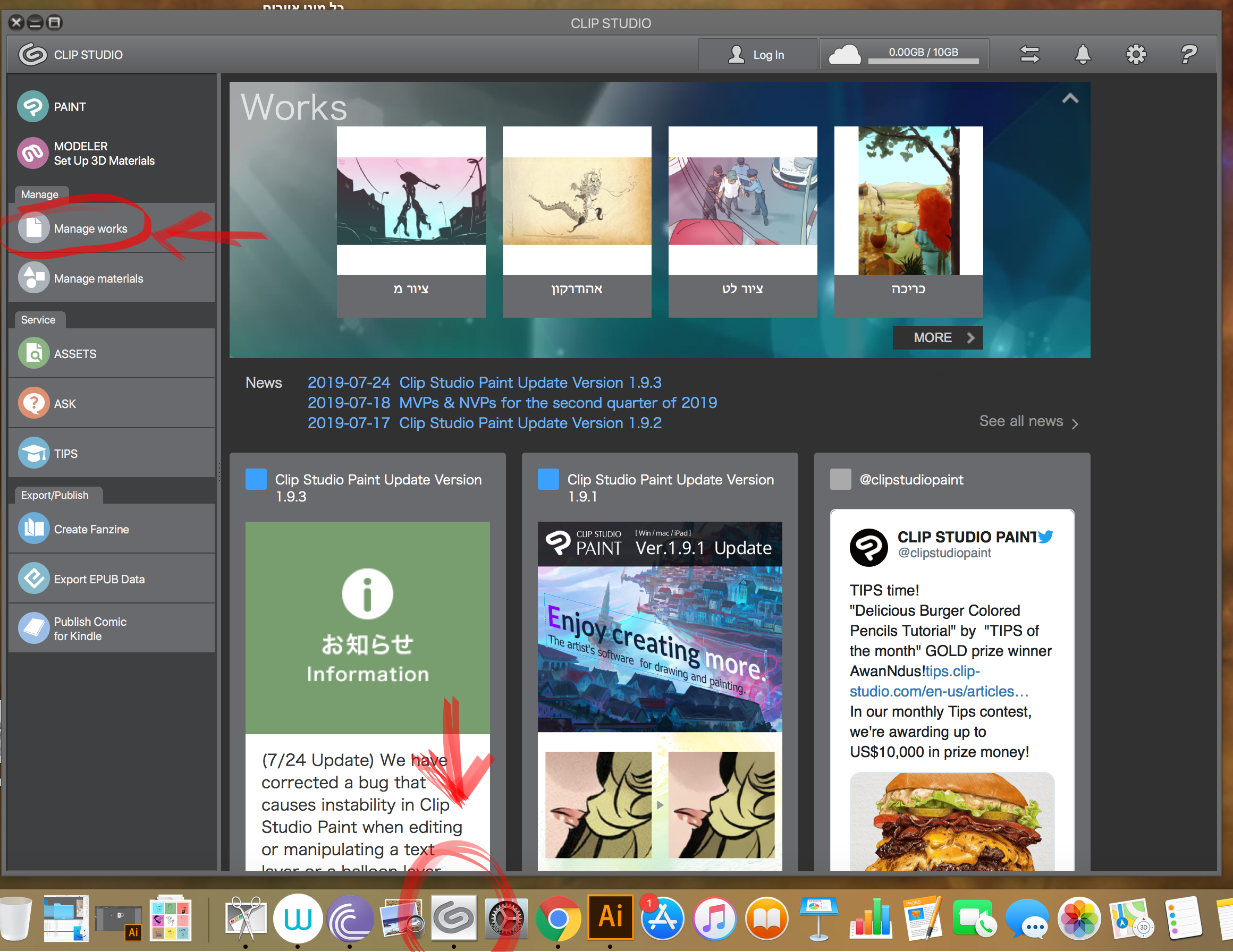The height and width of the screenshot is (952, 1233).
Task: Click MORE to show more works
Action: (937, 337)
